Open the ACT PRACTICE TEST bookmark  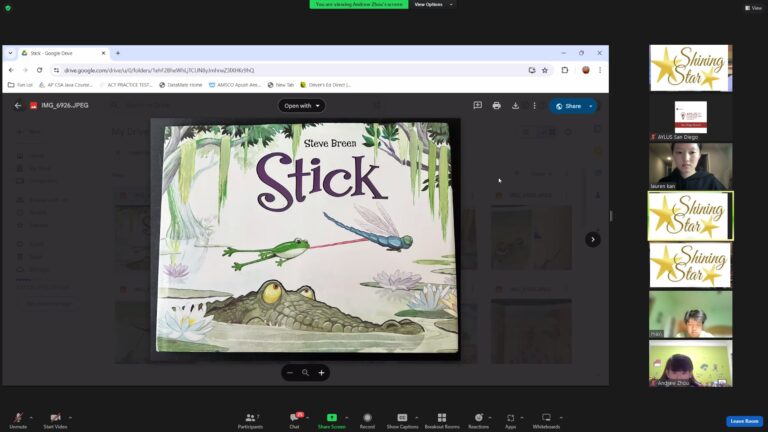tap(126, 85)
